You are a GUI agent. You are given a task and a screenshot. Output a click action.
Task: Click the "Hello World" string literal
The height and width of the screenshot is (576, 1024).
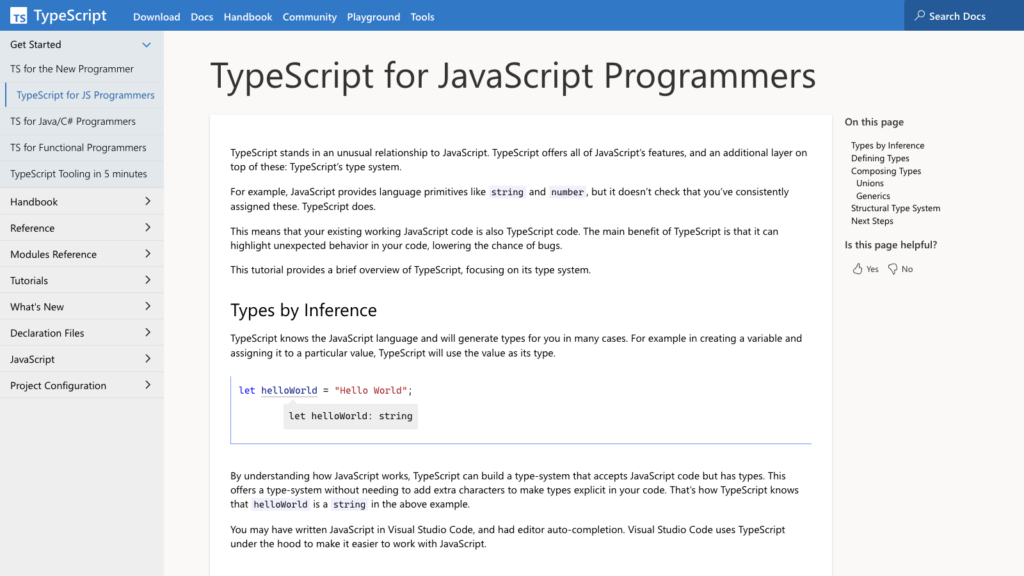tap(370, 391)
